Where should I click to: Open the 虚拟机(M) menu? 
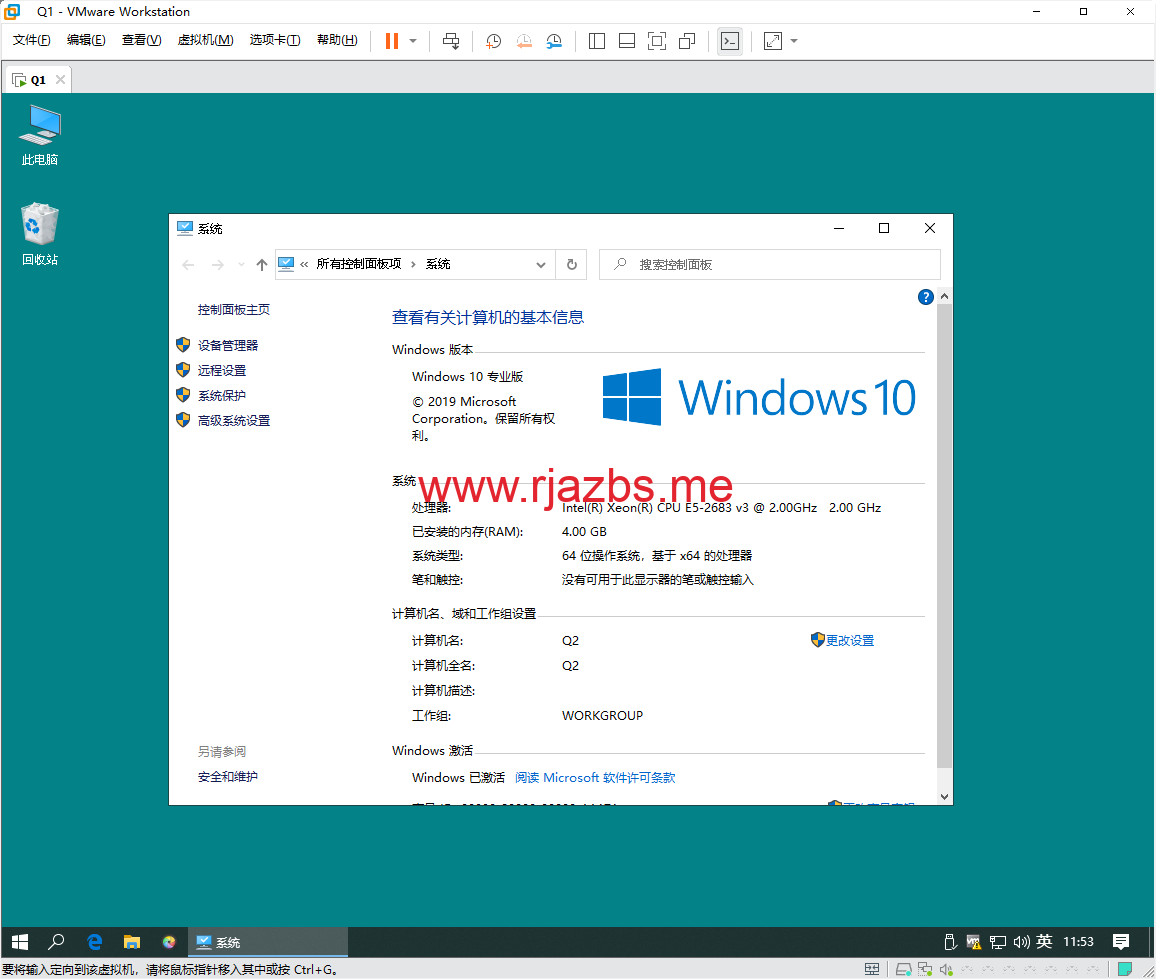pyautogui.click(x=206, y=40)
